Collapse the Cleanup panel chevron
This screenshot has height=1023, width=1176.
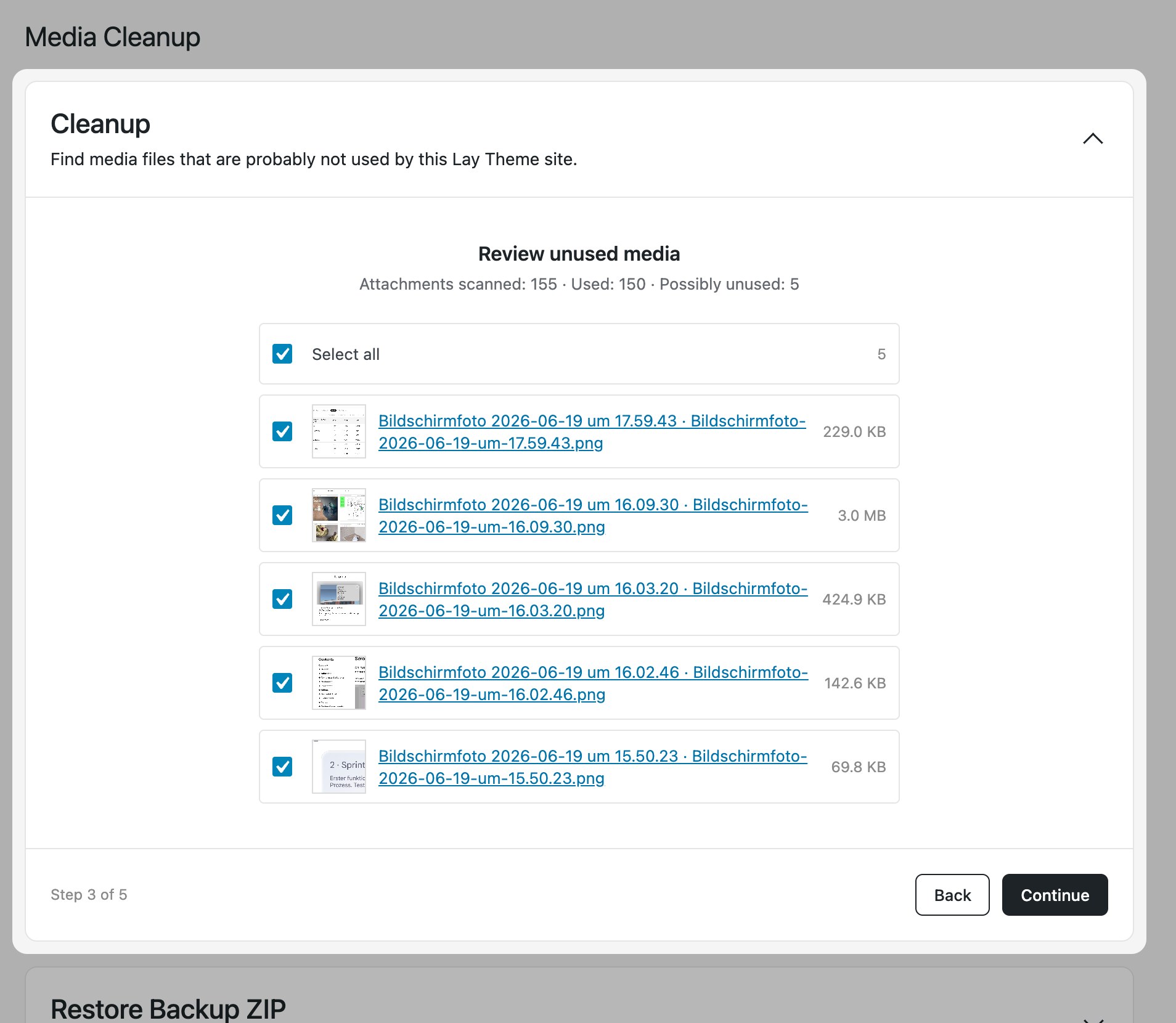1093,139
